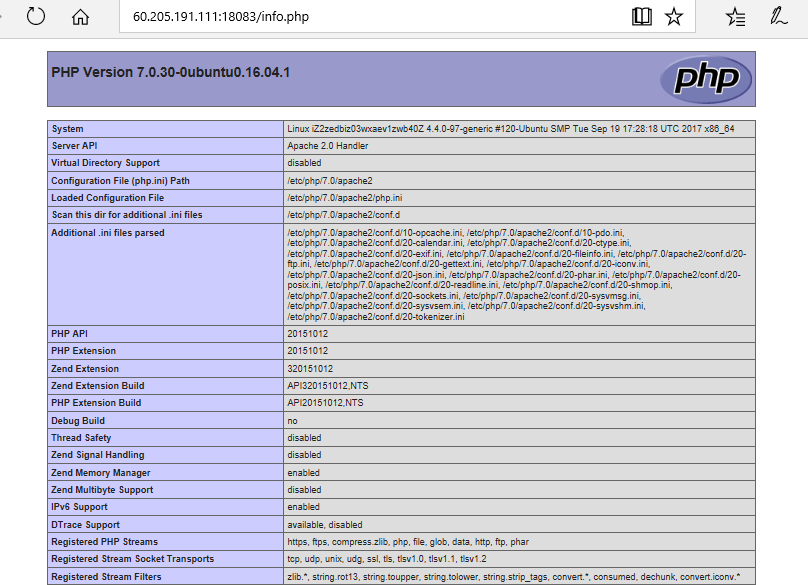Viewport: 808px width, 585px height.
Task: Select the PHP Version 7.0.30 heading
Action: click(x=170, y=72)
